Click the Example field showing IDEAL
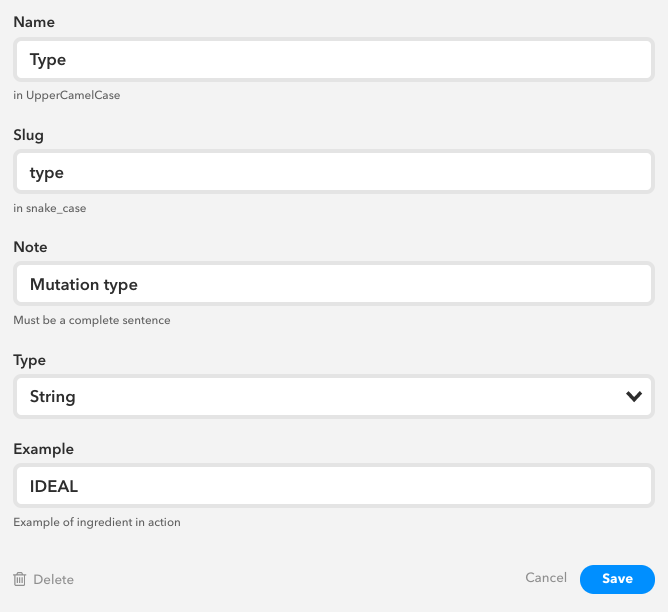The height and width of the screenshot is (612, 668). 334,486
